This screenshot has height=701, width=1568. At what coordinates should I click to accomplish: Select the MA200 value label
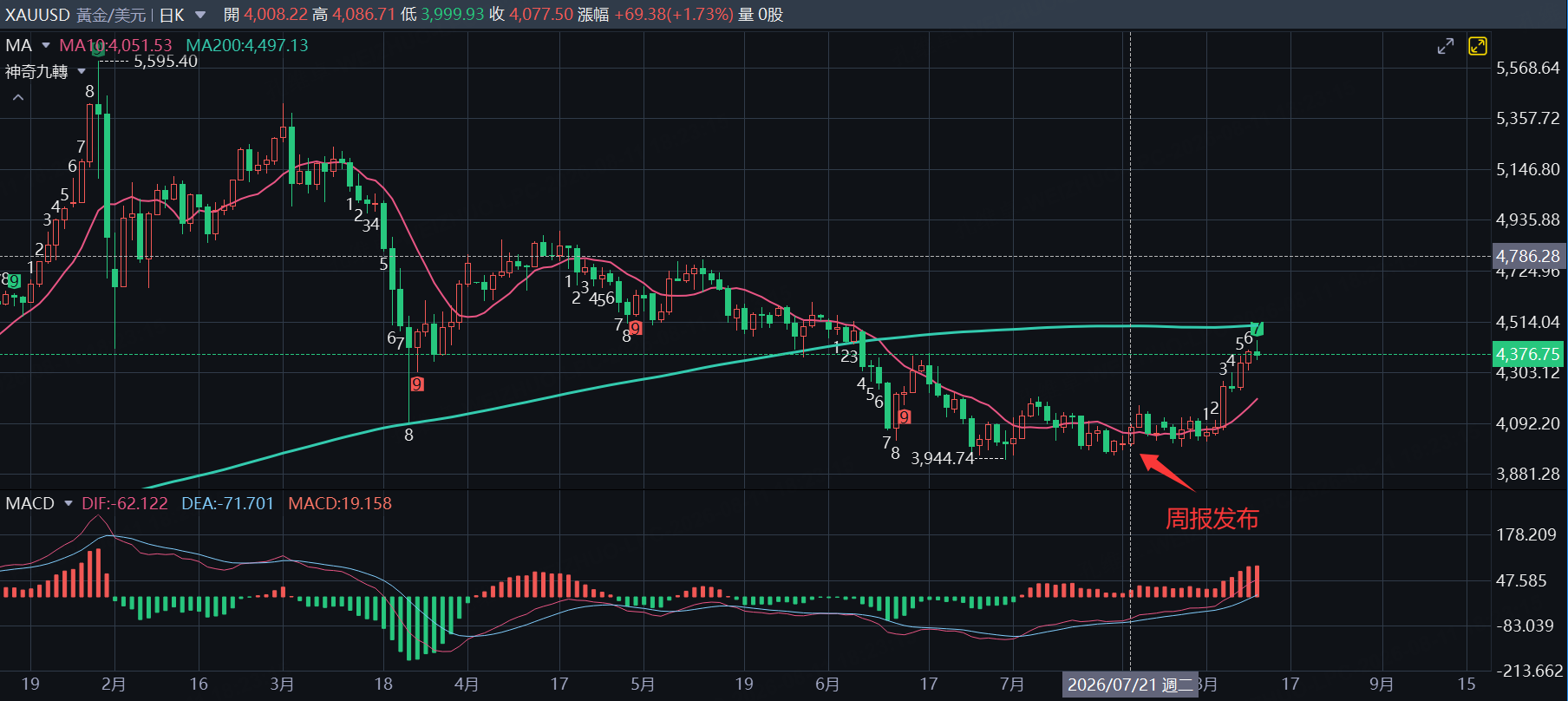[247, 45]
